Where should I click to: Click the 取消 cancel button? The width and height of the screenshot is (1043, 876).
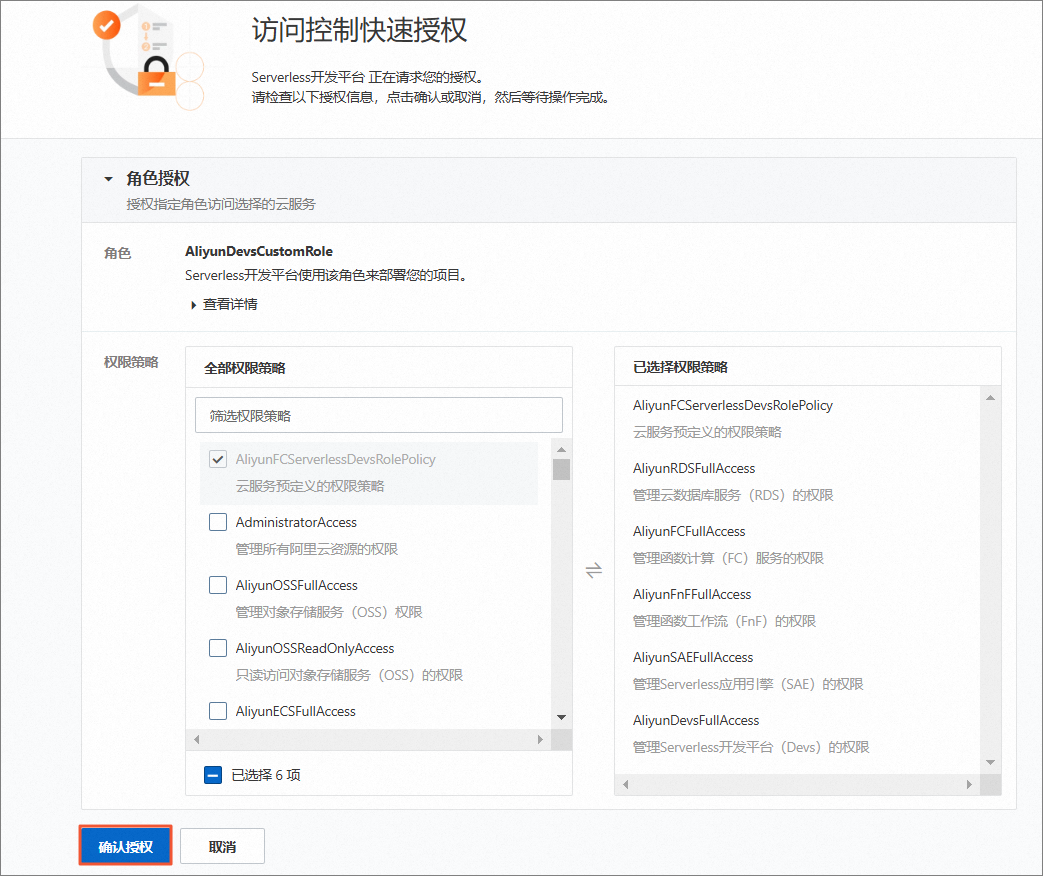tap(222, 846)
